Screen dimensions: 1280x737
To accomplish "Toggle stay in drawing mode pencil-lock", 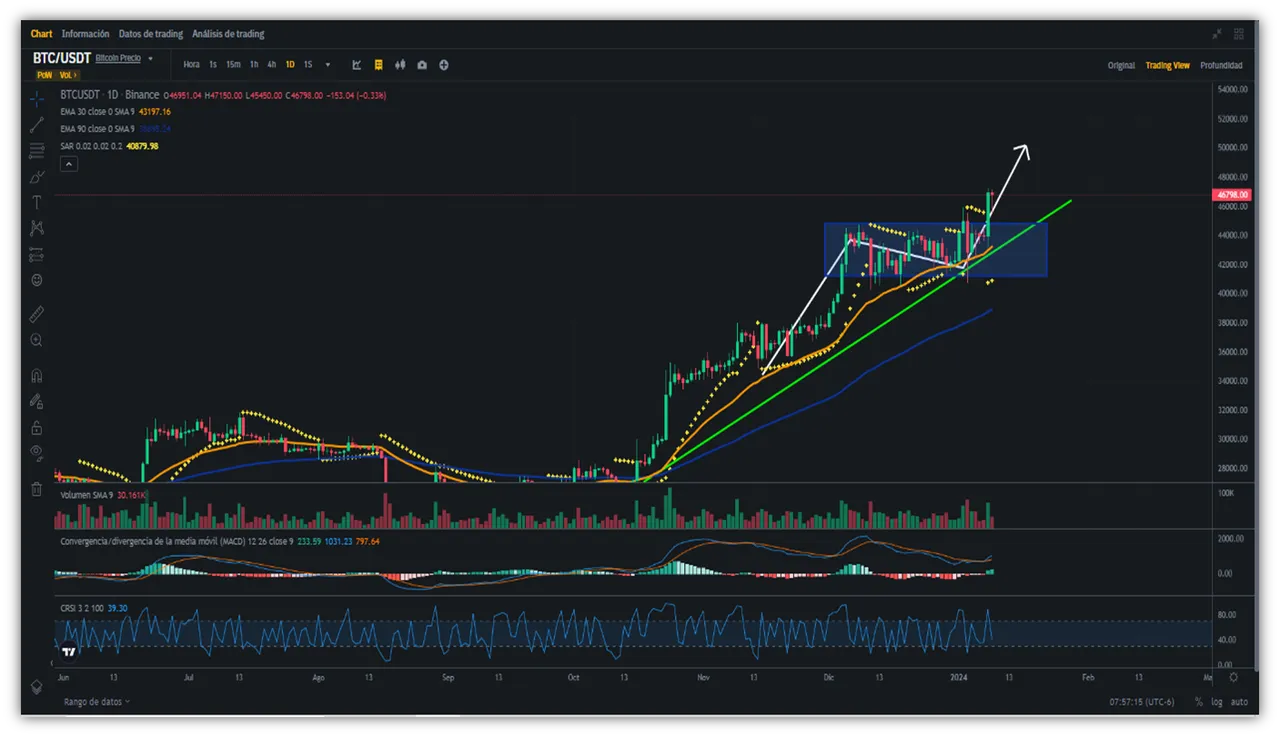I will [x=37, y=402].
